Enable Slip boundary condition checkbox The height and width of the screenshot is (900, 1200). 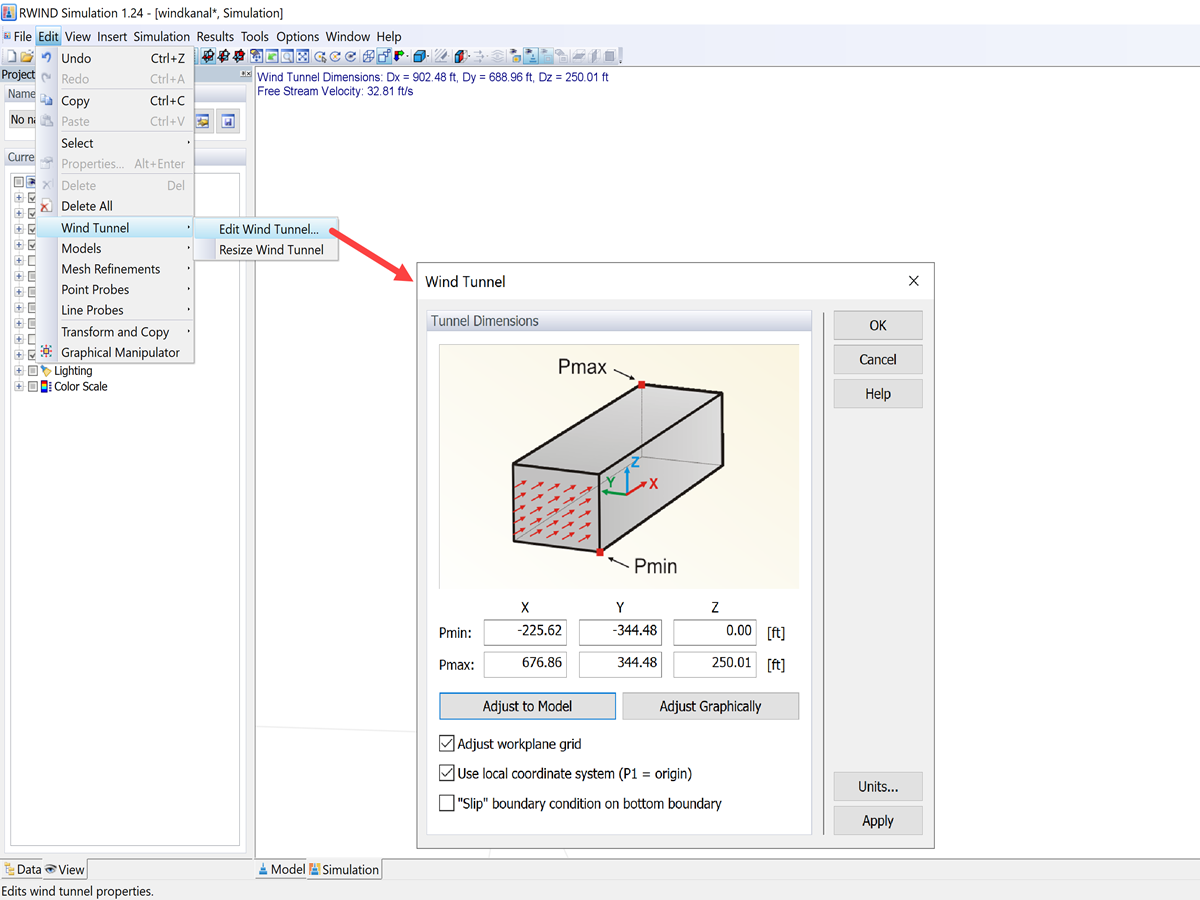[447, 803]
